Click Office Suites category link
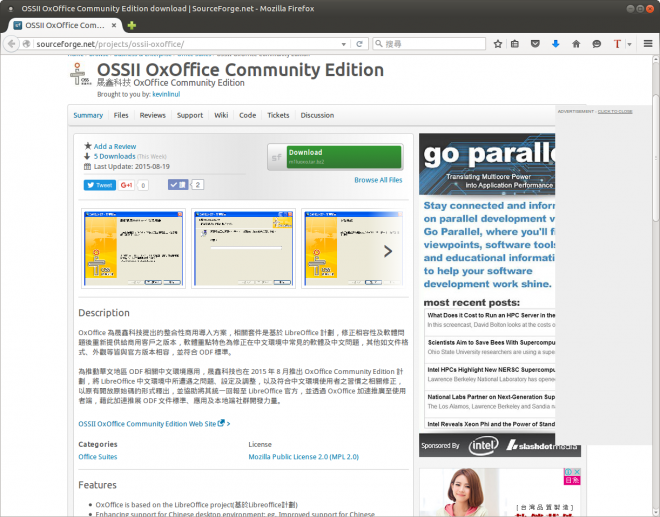Viewport: 660px width, 517px height. point(98,457)
